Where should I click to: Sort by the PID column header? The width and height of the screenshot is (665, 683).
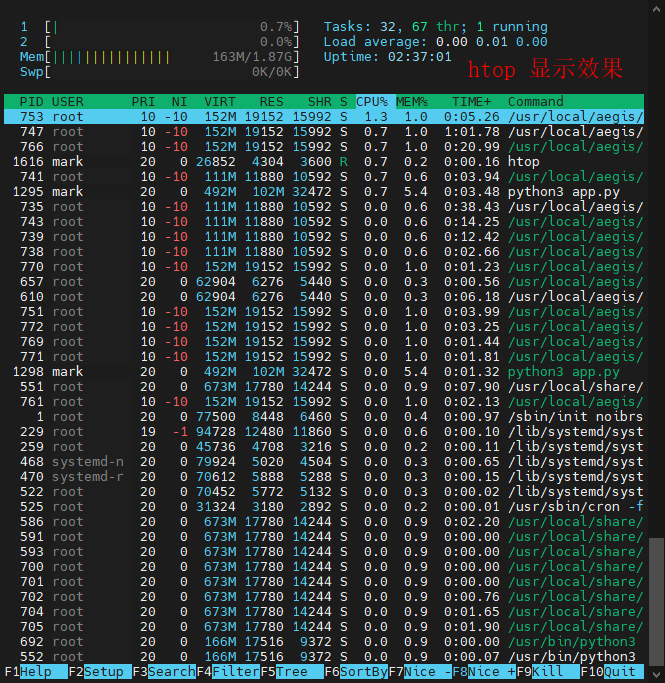(x=31, y=101)
